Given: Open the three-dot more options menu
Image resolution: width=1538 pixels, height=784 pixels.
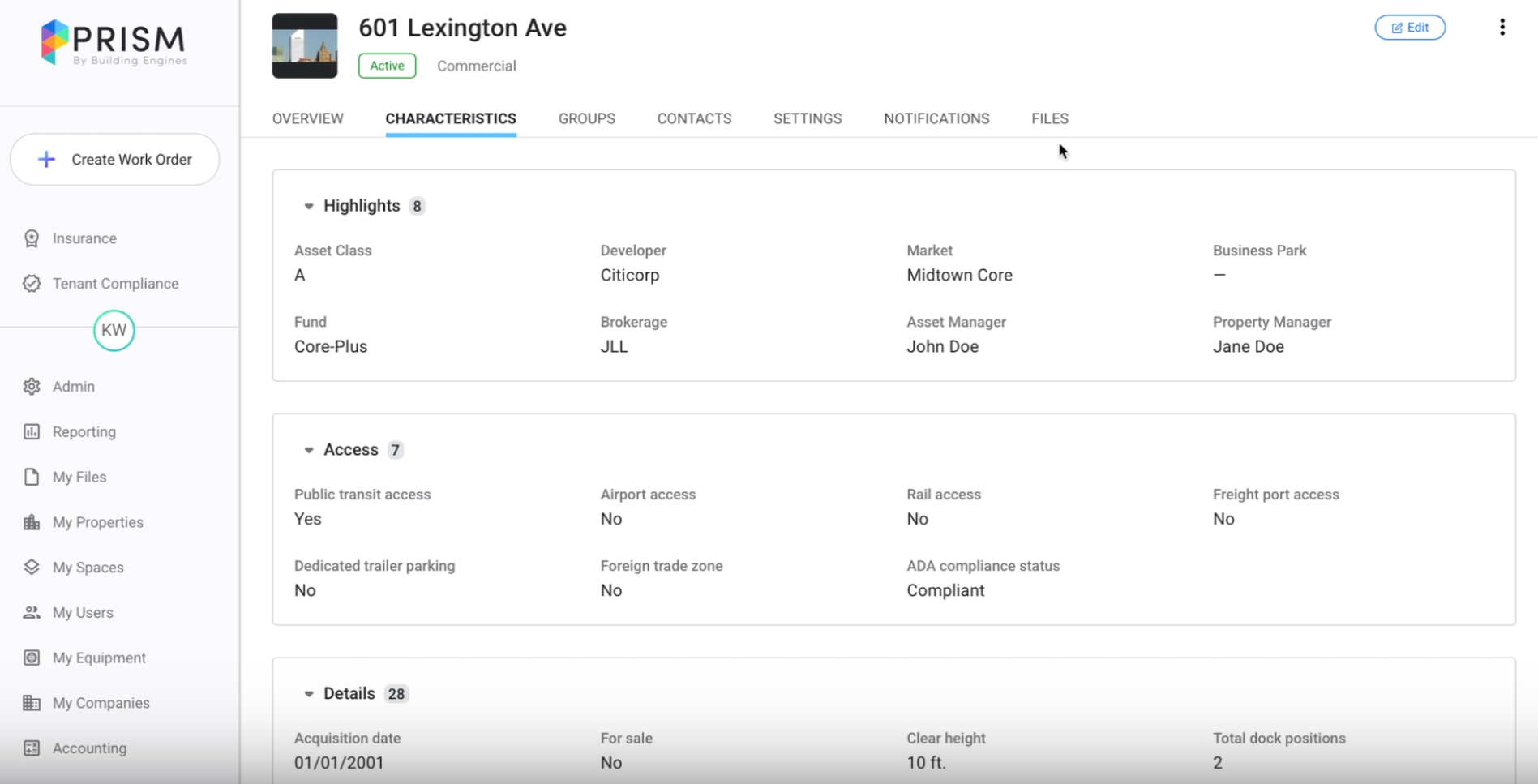Looking at the screenshot, I should (x=1502, y=28).
